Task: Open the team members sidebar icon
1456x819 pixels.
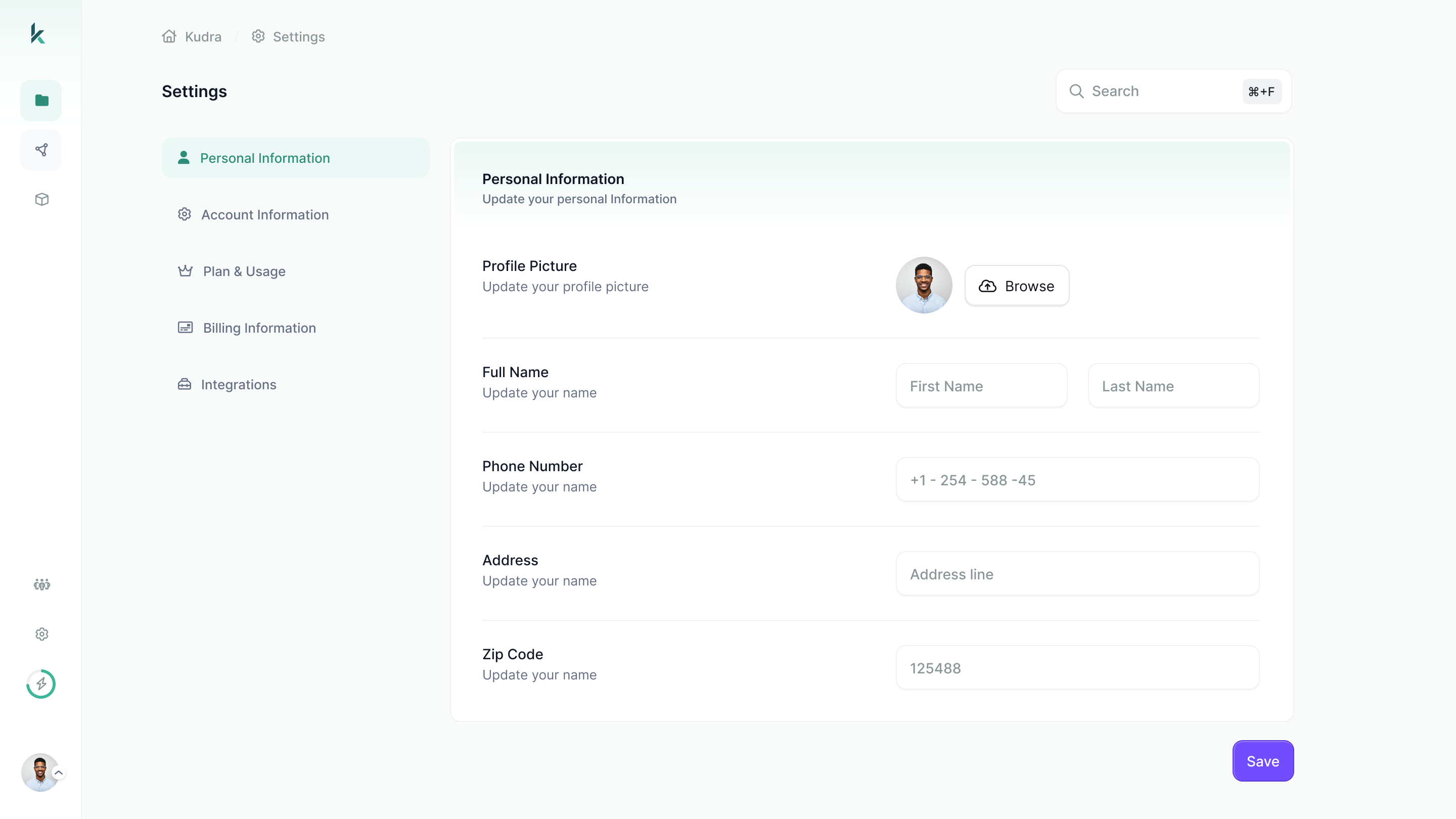Action: 42,584
